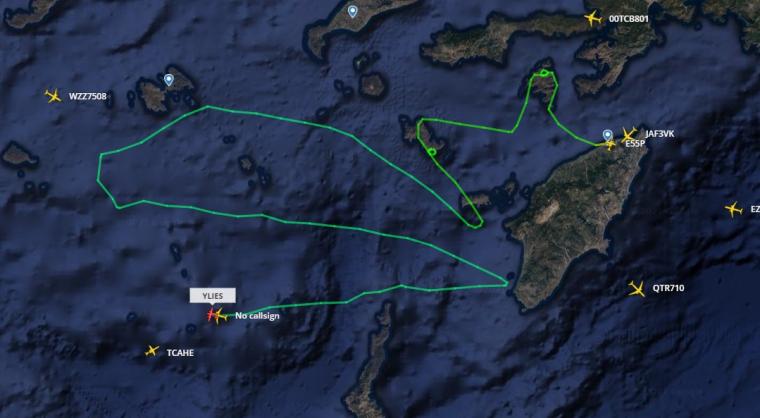The width and height of the screenshot is (760, 418).
Task: Click the TCAHE callsign label
Action: (x=180, y=353)
